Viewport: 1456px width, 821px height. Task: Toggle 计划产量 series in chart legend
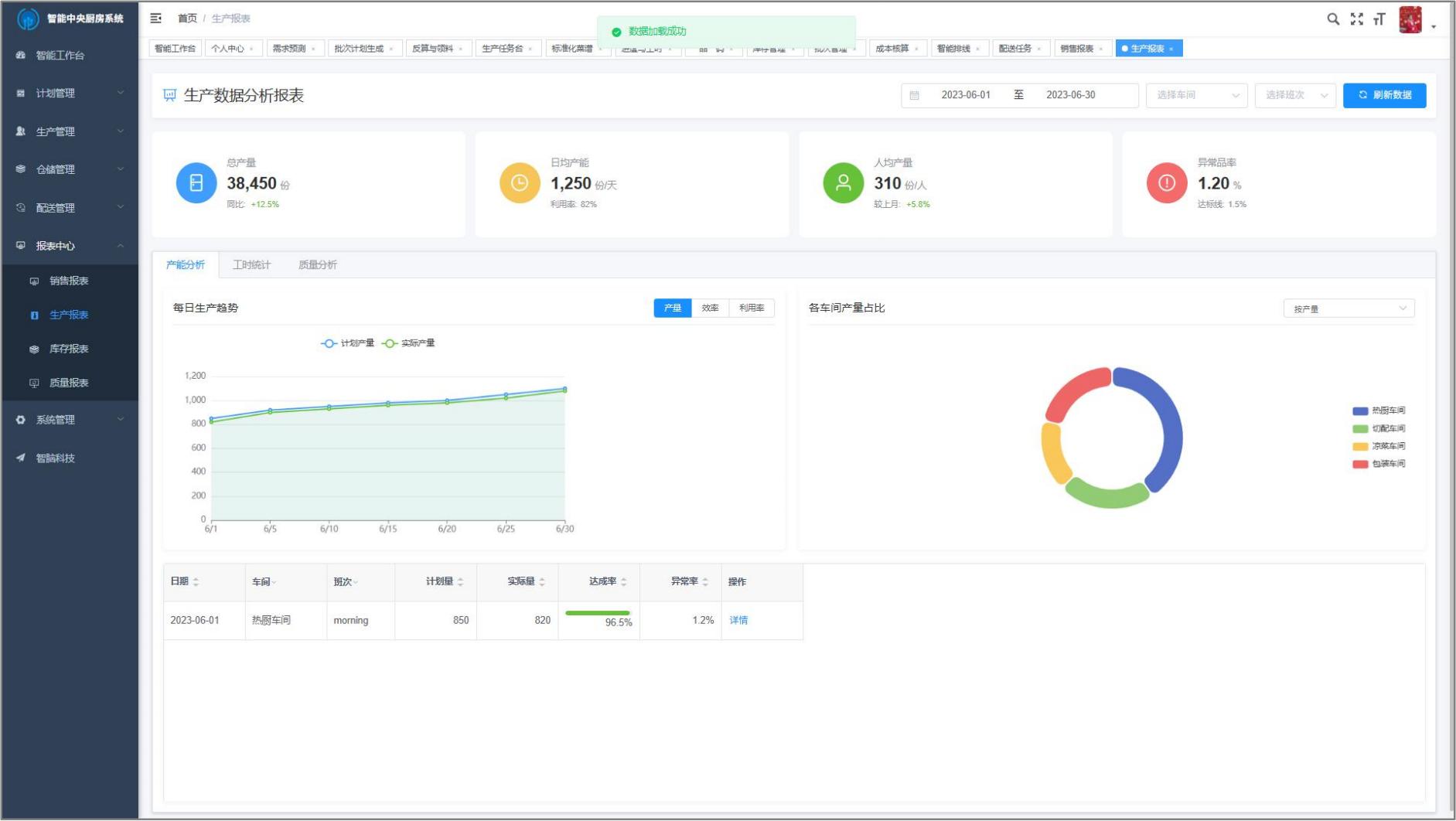(x=347, y=343)
